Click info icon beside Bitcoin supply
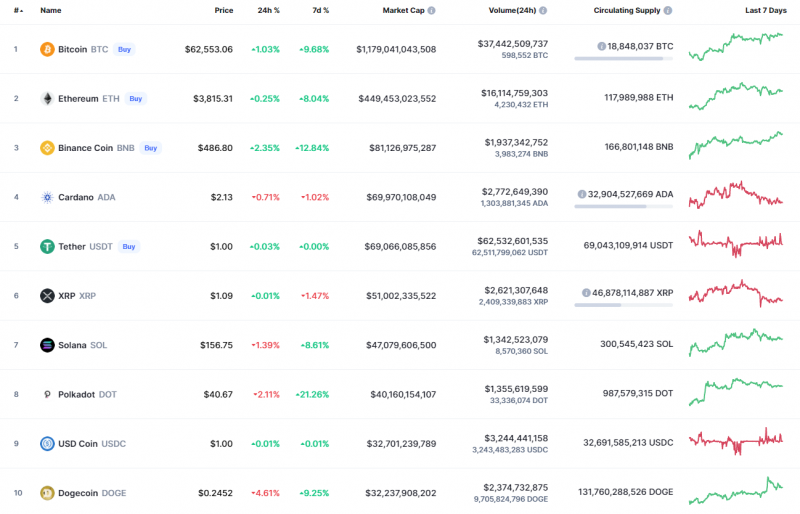 point(602,46)
